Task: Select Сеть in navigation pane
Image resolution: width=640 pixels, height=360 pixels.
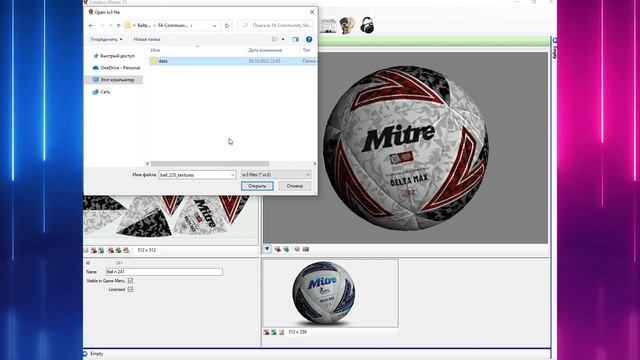Action: point(101,92)
